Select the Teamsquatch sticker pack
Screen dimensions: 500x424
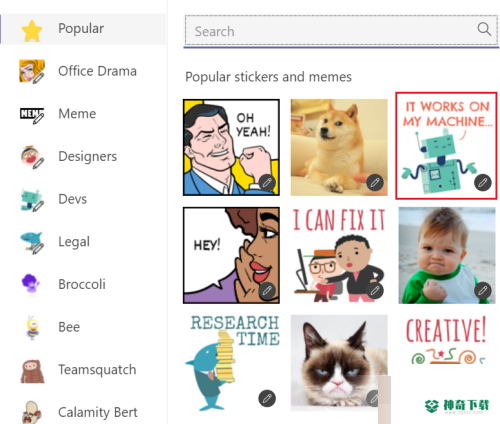(83, 370)
